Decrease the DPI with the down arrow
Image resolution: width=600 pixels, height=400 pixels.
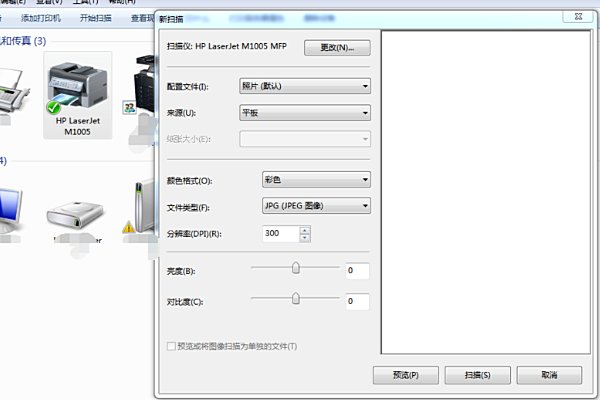[305, 238]
